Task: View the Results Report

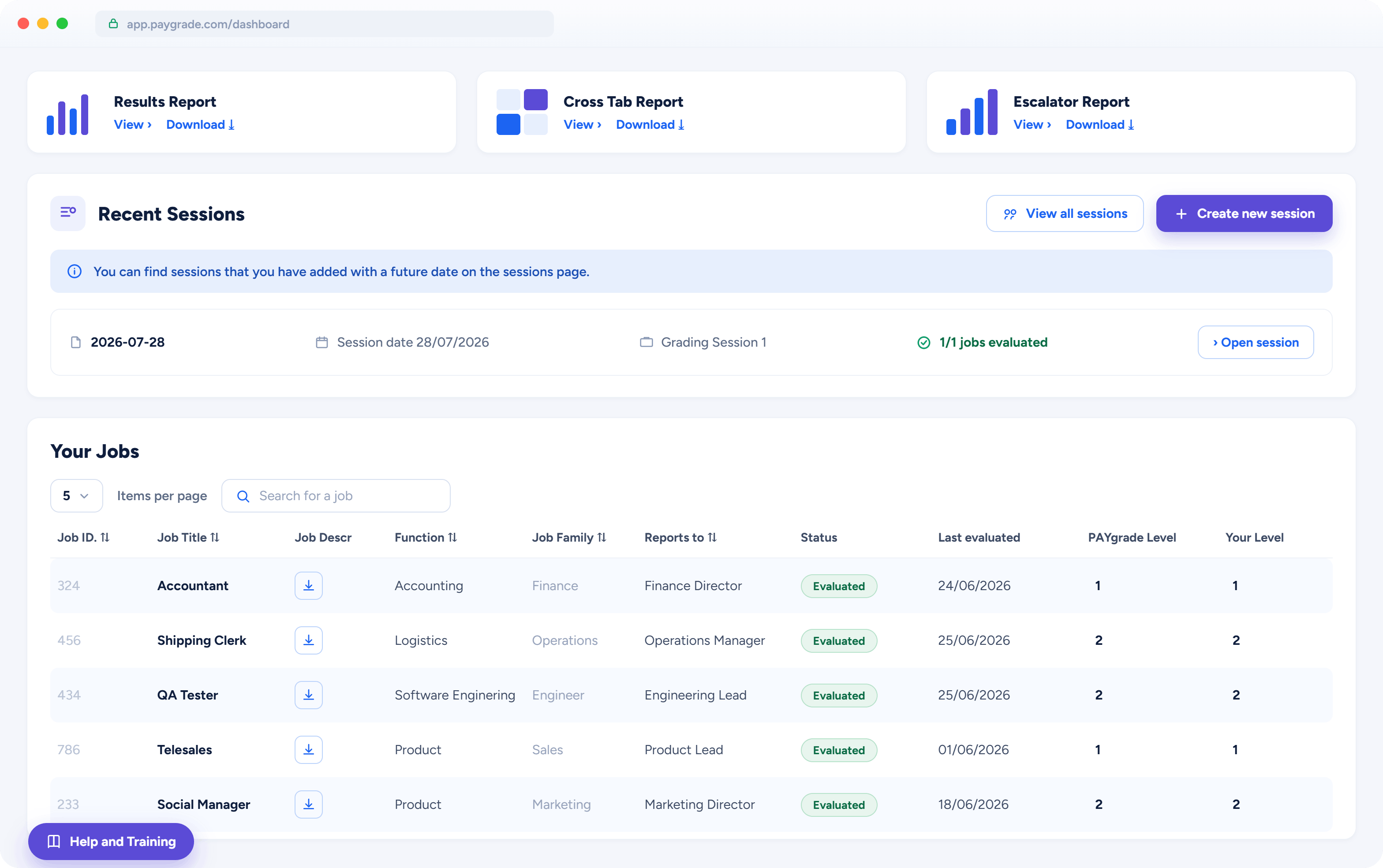Action: pyautogui.click(x=133, y=124)
